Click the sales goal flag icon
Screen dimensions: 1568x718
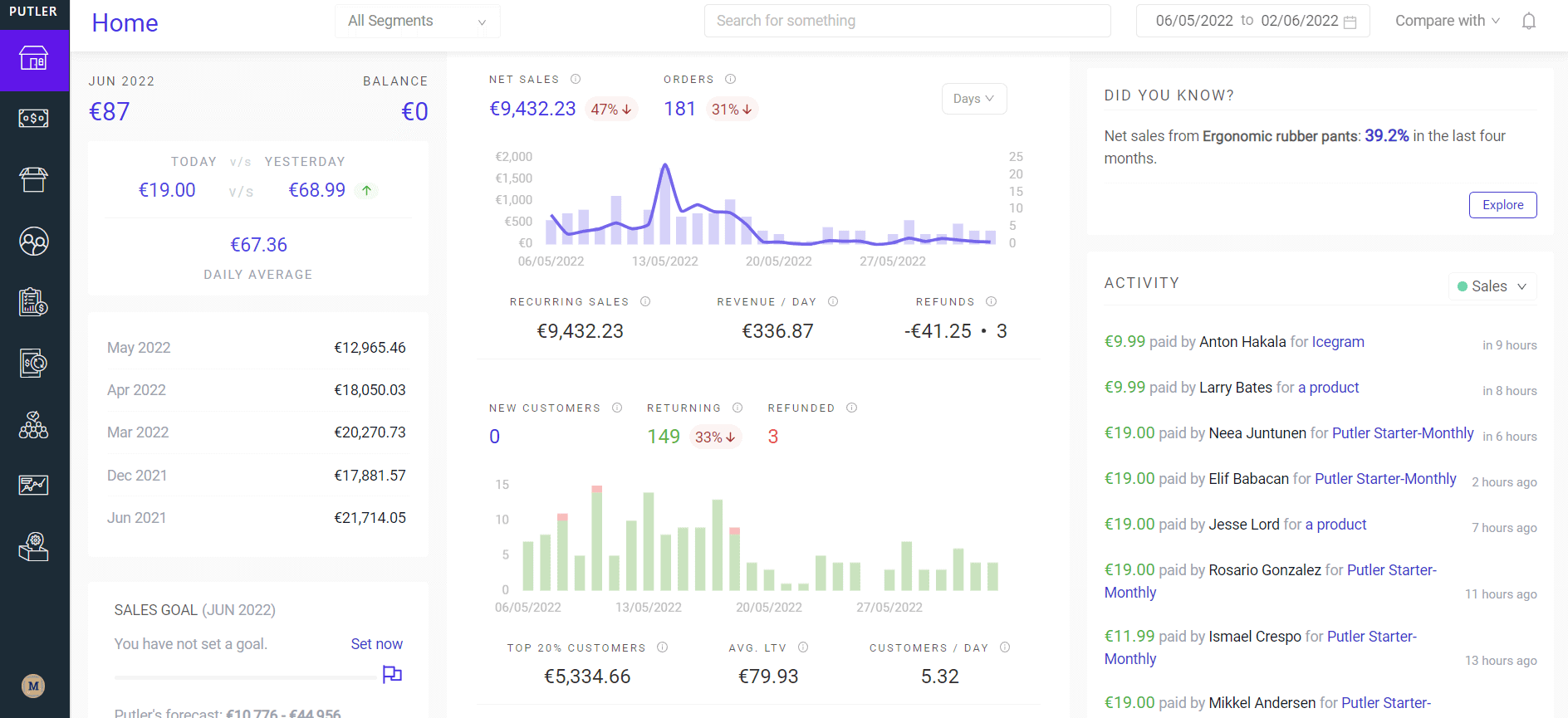(392, 674)
